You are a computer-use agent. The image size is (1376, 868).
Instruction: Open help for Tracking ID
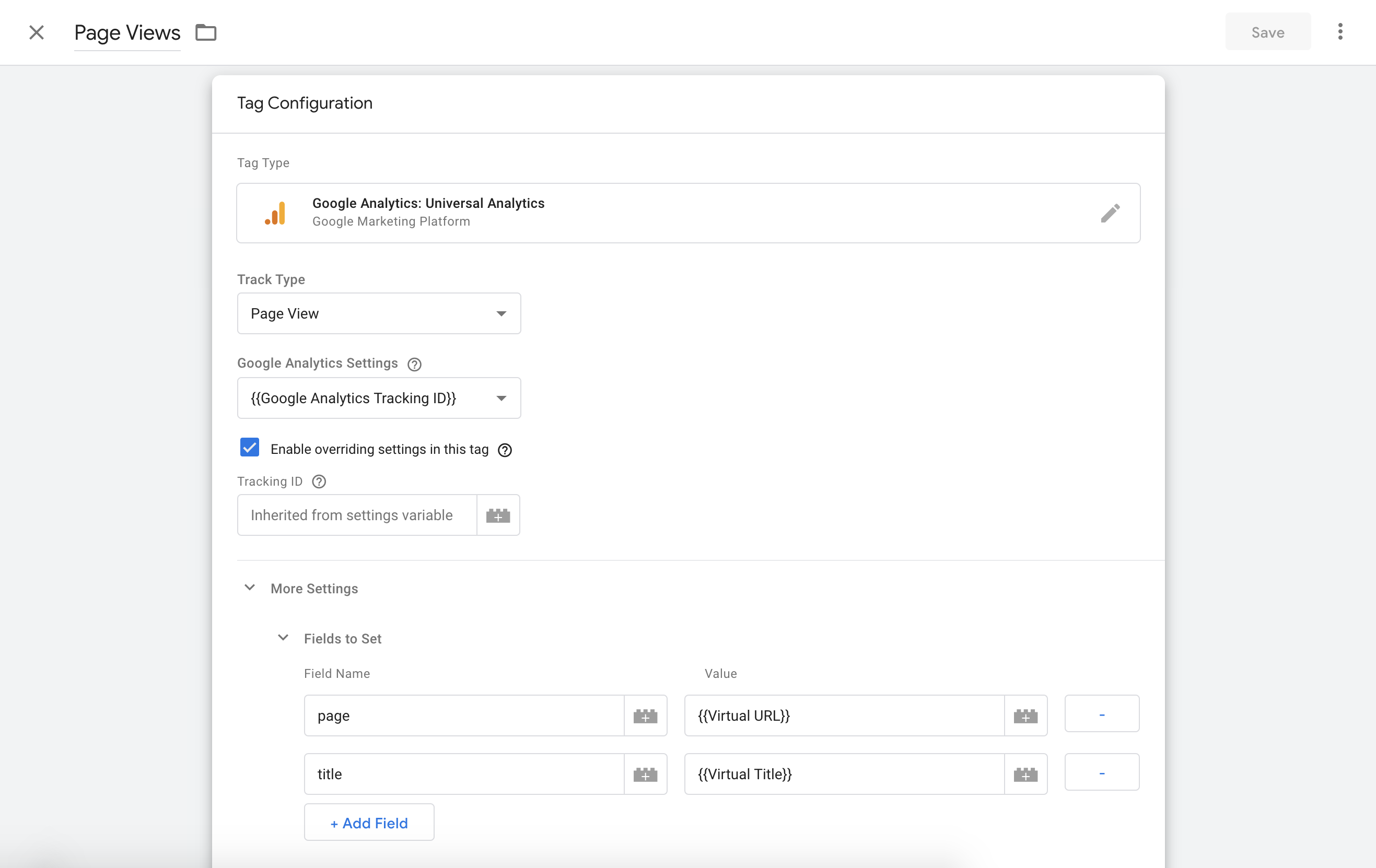tap(319, 482)
